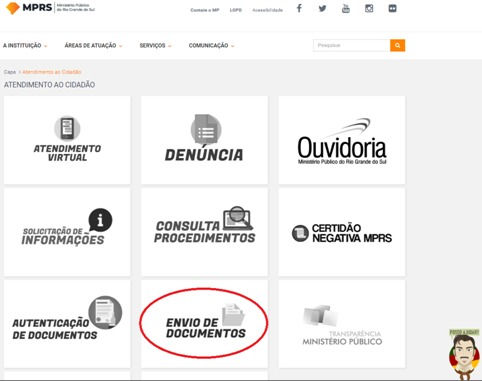This screenshot has width=482, height=381.
Task: Open Certidão Negativa MPRS tile
Action: tap(342, 232)
